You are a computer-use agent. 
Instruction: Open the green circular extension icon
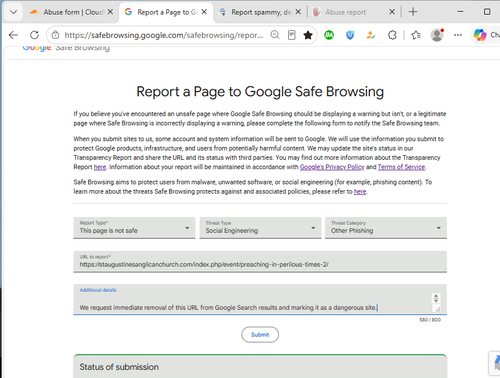point(329,35)
